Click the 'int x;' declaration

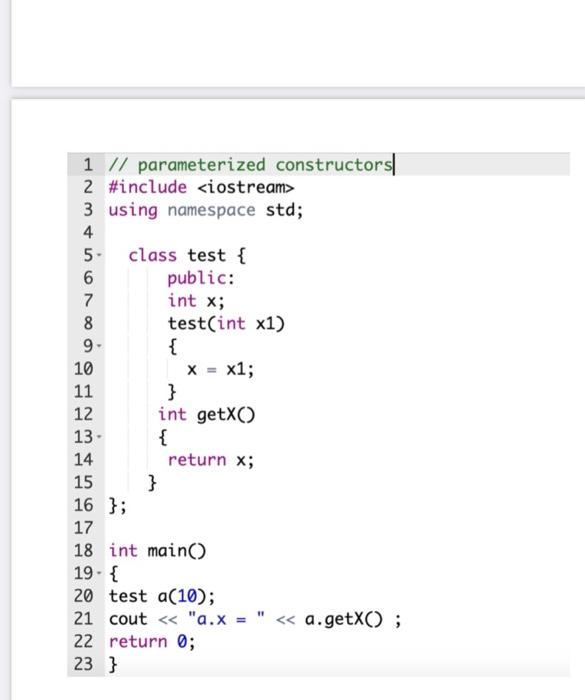click(x=196, y=301)
